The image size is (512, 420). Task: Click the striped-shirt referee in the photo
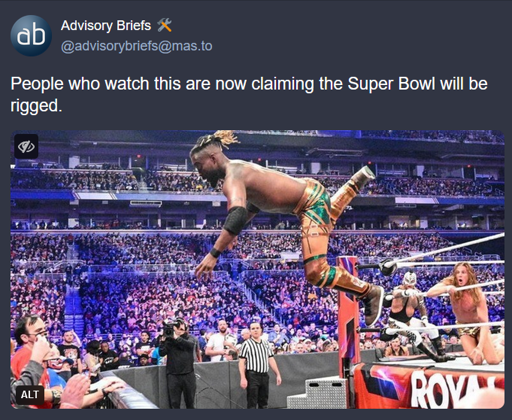click(x=258, y=363)
